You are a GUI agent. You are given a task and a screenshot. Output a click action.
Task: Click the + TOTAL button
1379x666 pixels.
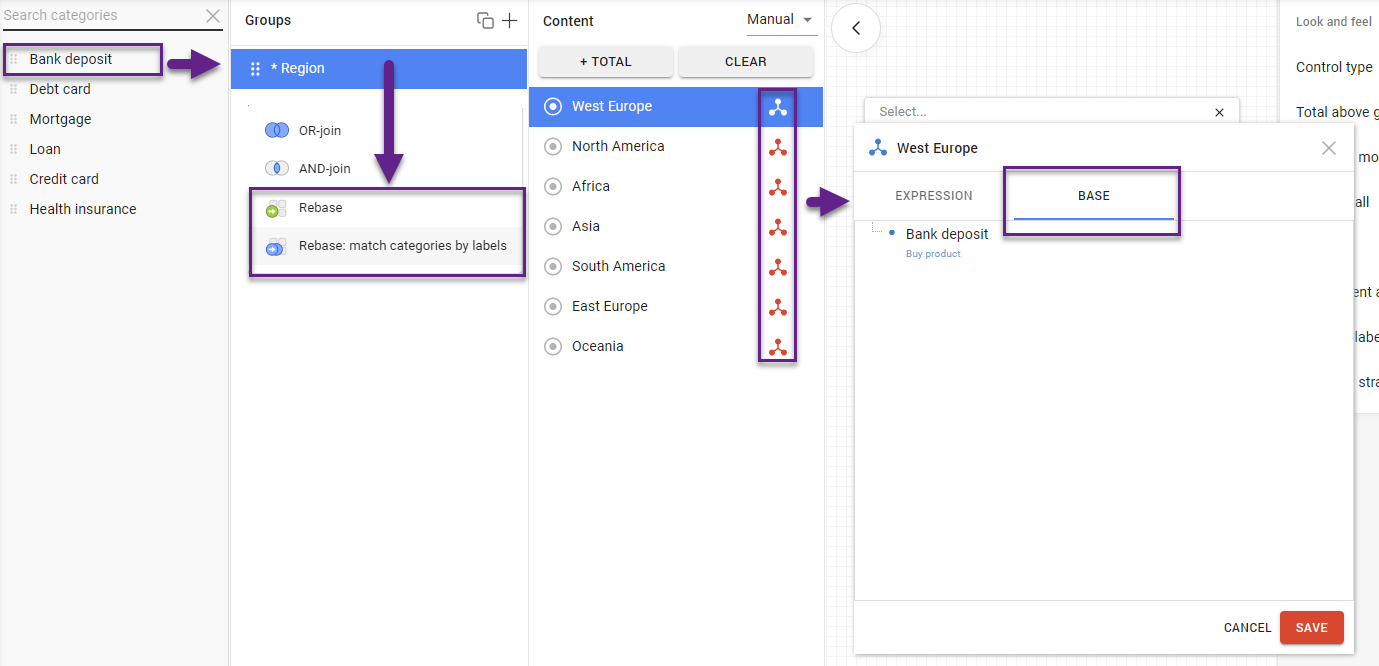coord(605,62)
